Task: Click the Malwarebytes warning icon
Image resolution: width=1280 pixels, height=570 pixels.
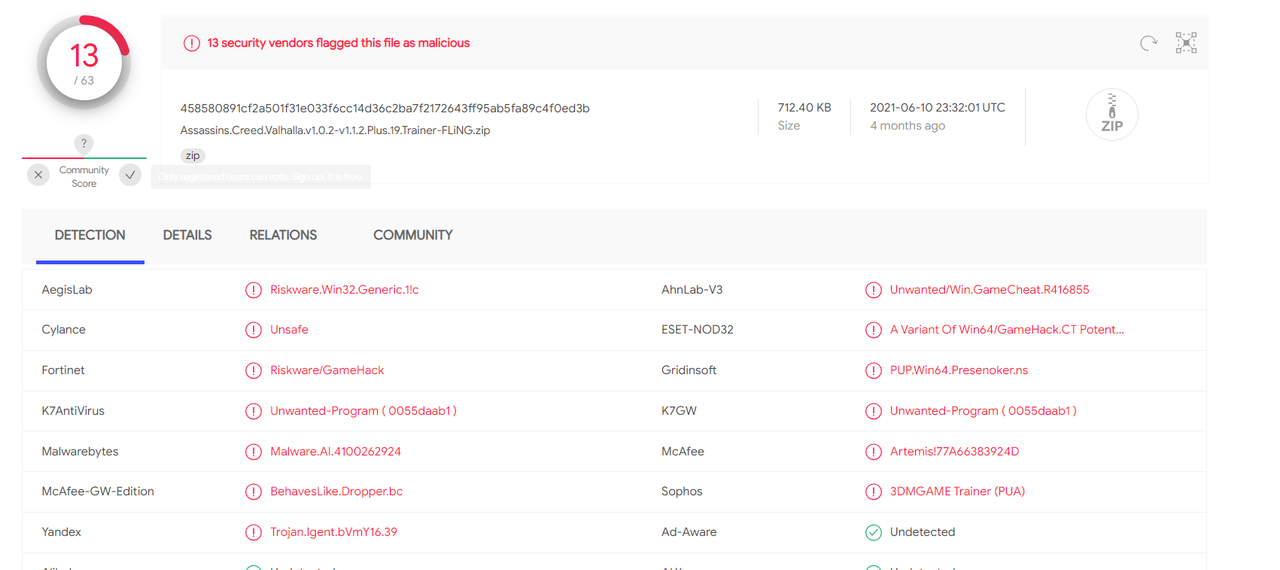Action: 254,452
